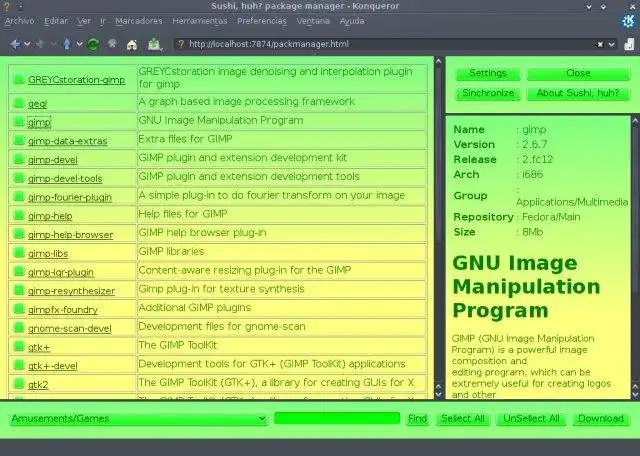Tick the green box for GREYCstoration-gimp
Image resolution: width=640 pixels, height=456 pixels.
(19, 79)
